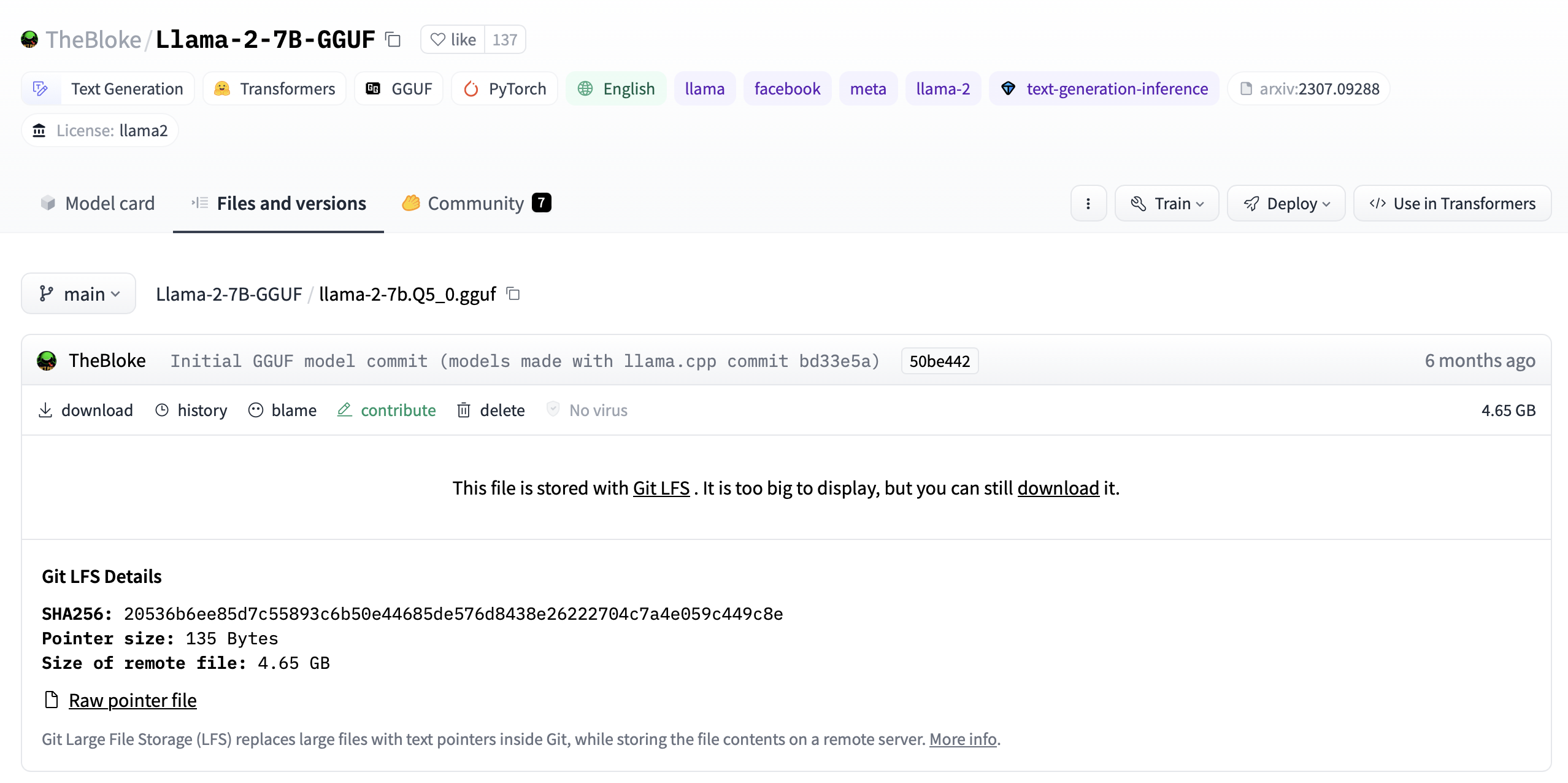
Task: Click the globe icon in English tag
Action: click(x=585, y=89)
